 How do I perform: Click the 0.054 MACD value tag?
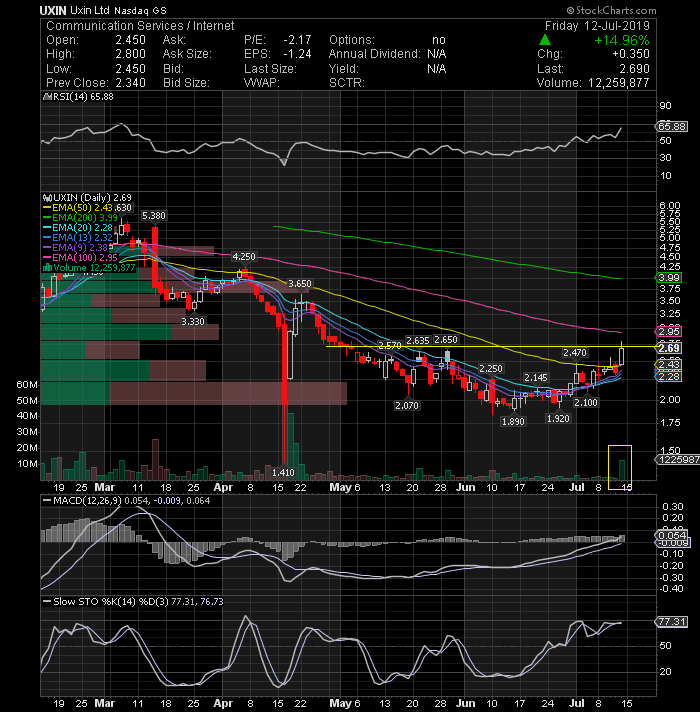point(672,535)
